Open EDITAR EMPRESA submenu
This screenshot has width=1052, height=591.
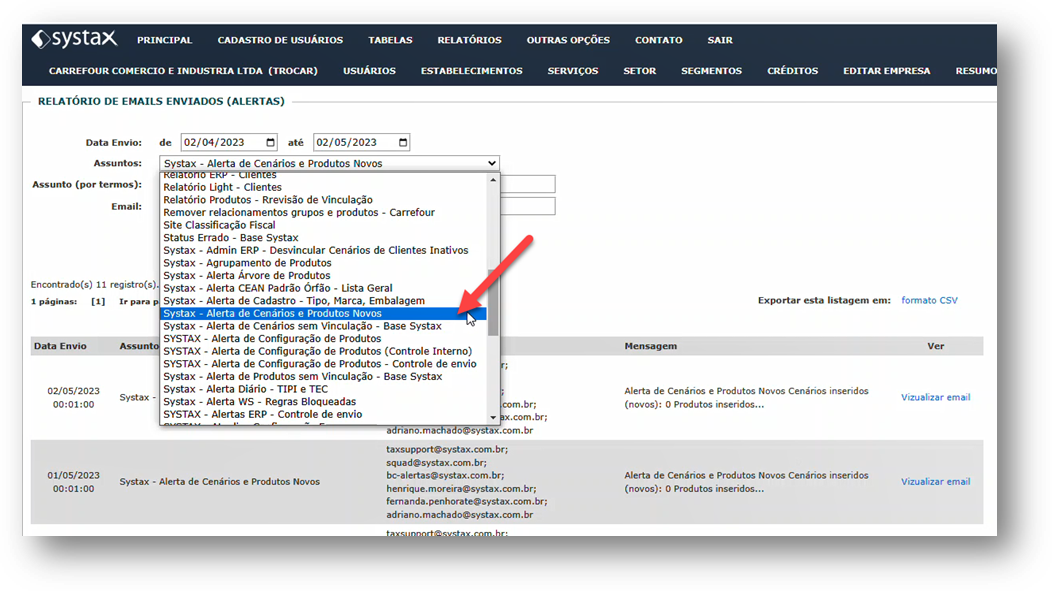pyautogui.click(x=886, y=70)
